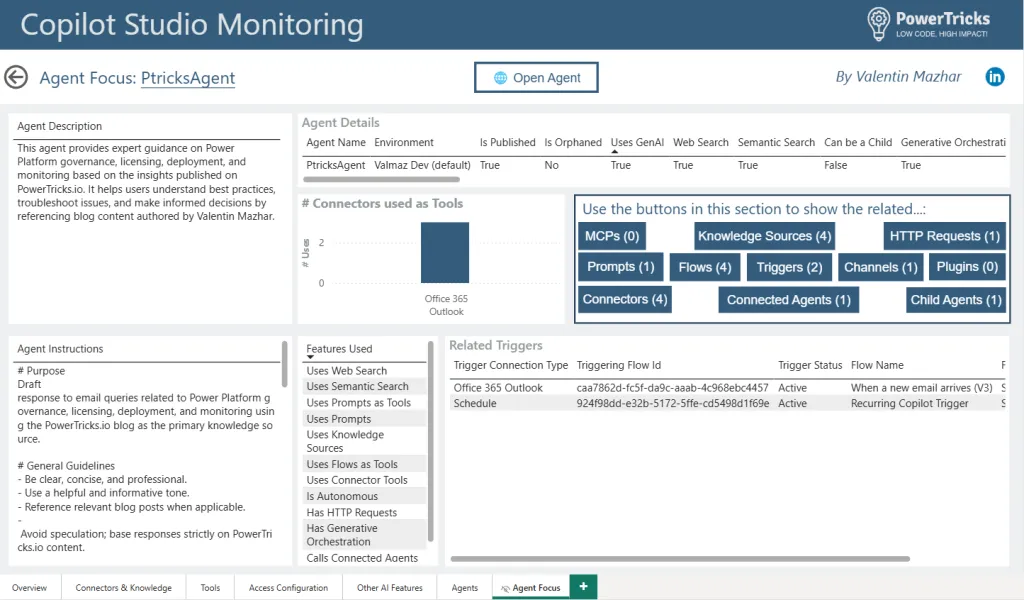Show related Plugins (0)
This screenshot has height=600, width=1024.
pyautogui.click(x=967, y=267)
